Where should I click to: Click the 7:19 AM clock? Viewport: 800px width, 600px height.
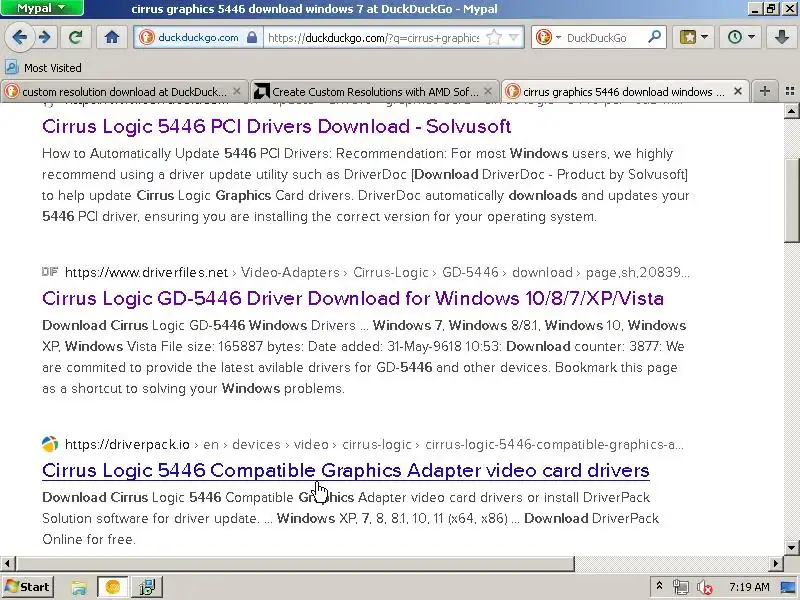(748, 587)
